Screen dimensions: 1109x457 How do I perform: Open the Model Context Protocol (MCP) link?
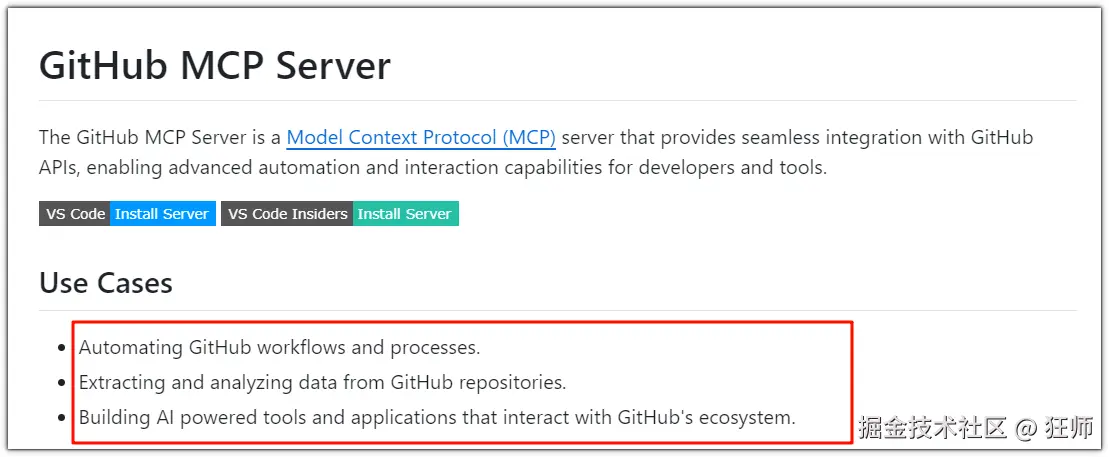tap(421, 138)
